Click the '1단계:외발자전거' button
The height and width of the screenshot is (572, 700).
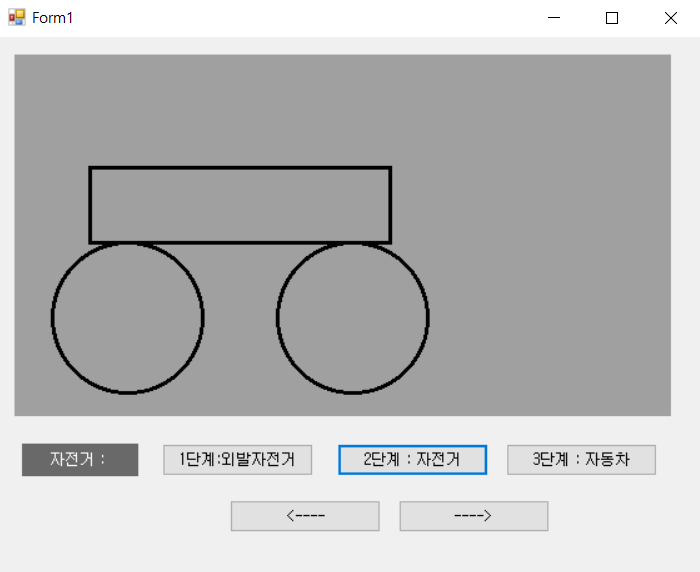[x=238, y=459]
